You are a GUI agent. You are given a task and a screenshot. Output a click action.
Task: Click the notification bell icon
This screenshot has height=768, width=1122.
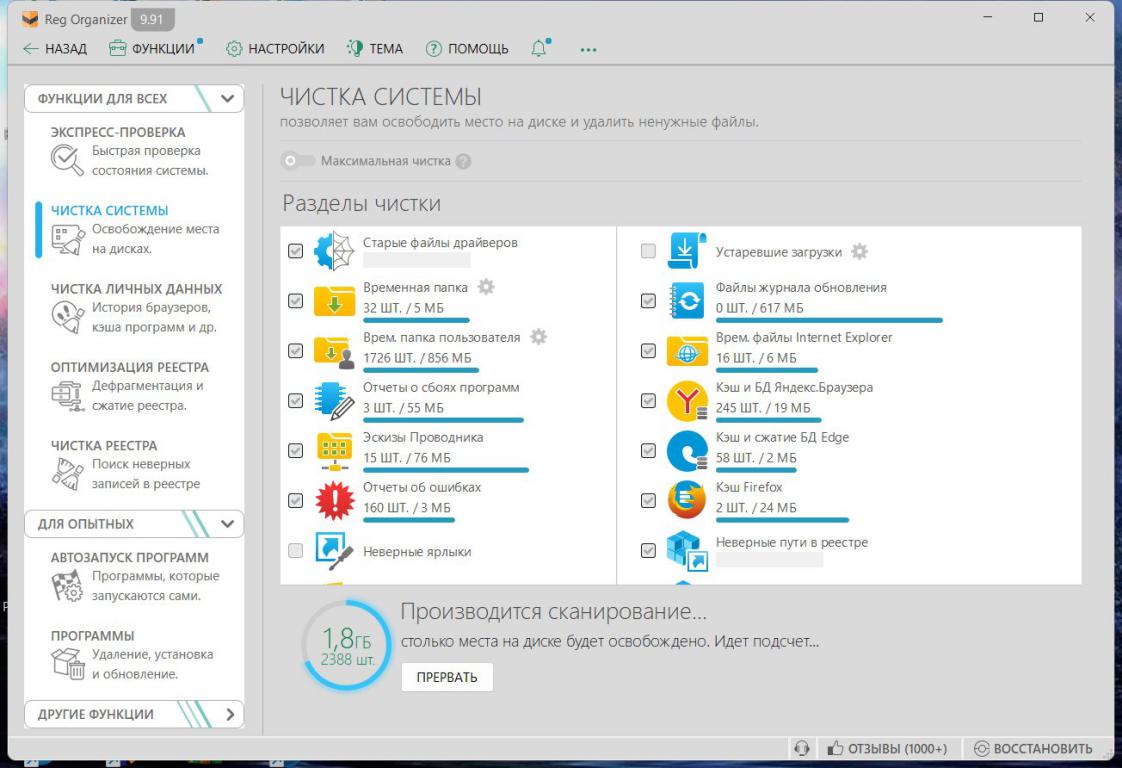point(540,49)
